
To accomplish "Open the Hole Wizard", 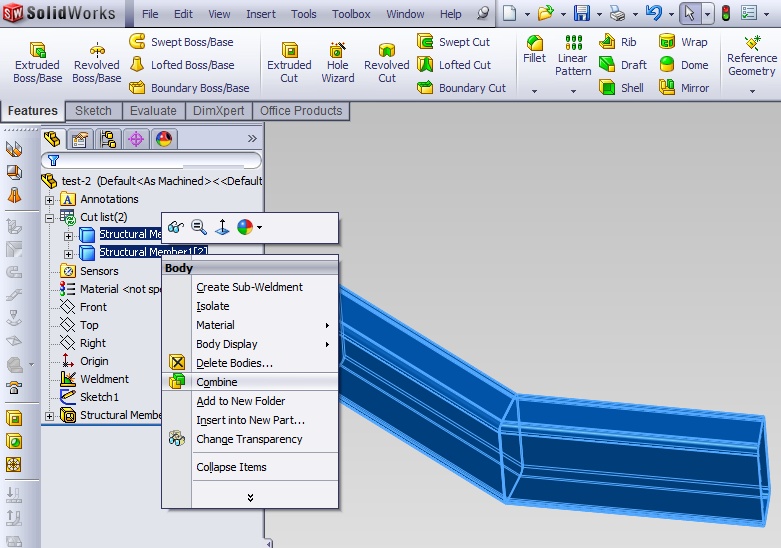I will point(338,62).
